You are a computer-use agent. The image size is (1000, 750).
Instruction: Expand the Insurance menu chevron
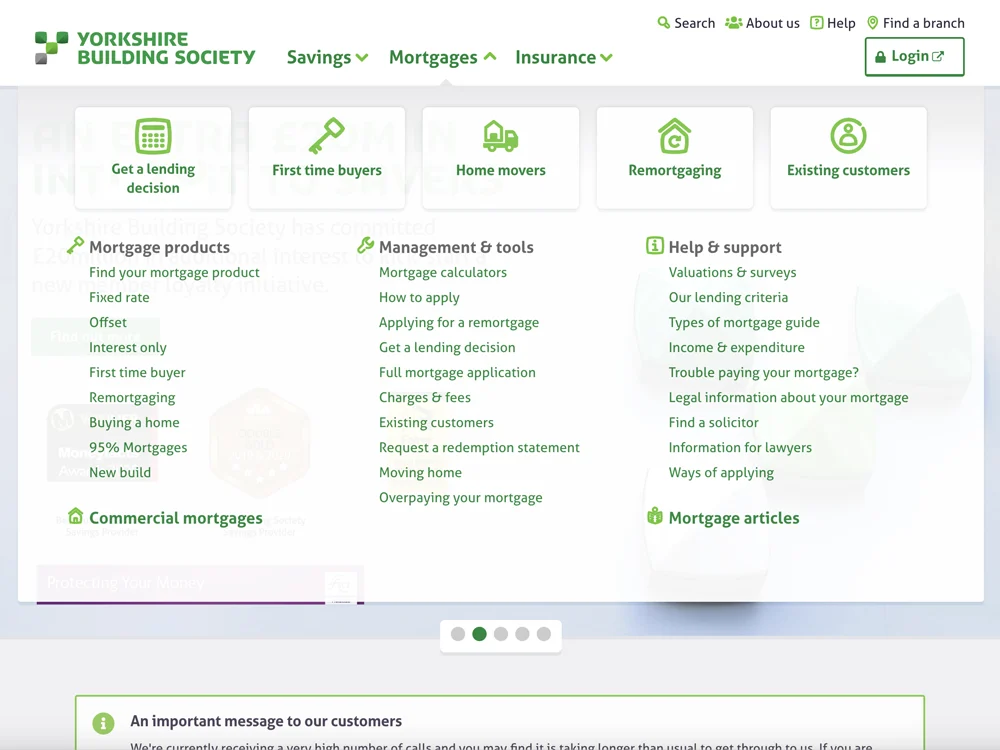[606, 57]
